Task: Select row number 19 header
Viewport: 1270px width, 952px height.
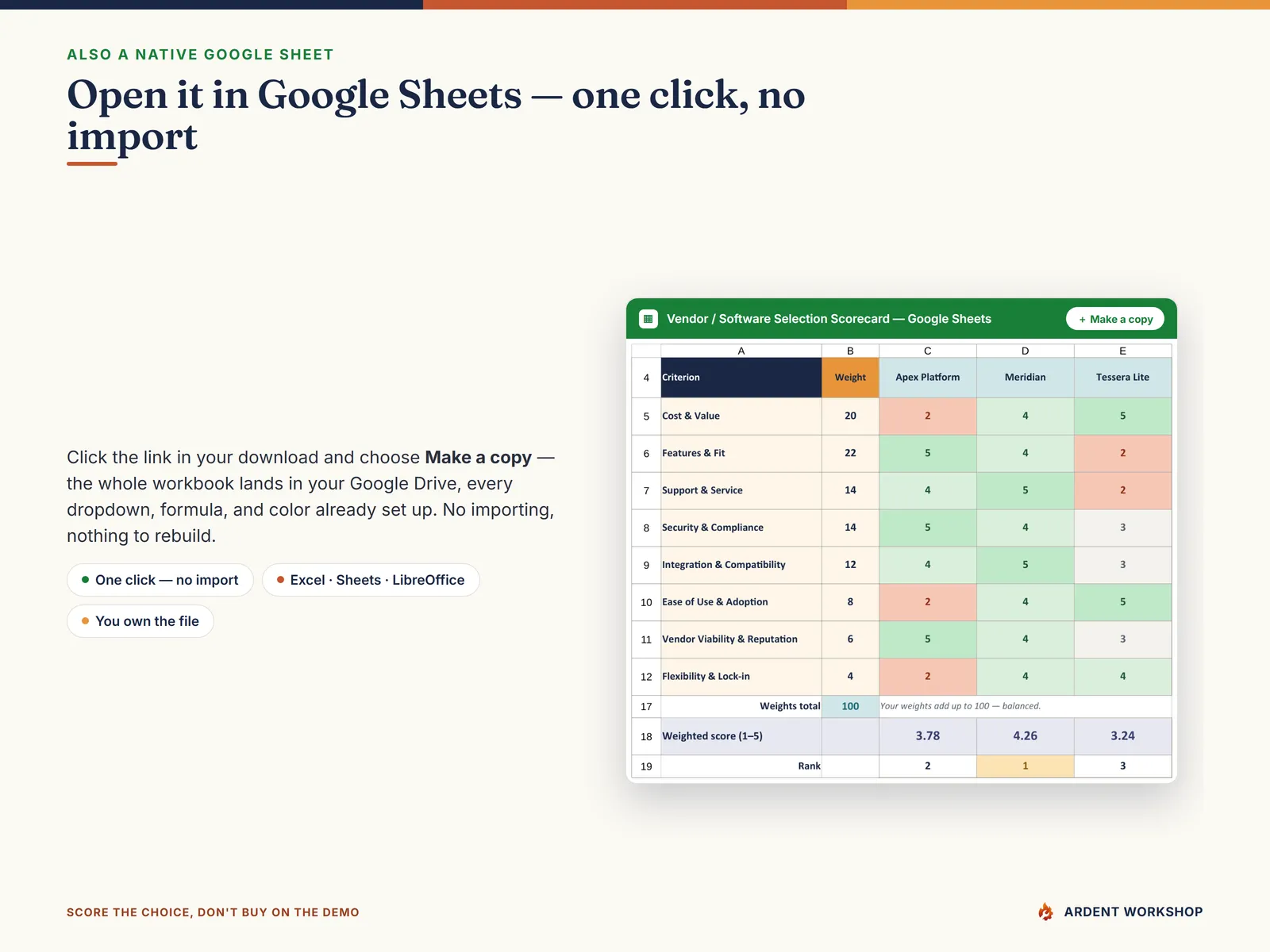Action: point(646,766)
